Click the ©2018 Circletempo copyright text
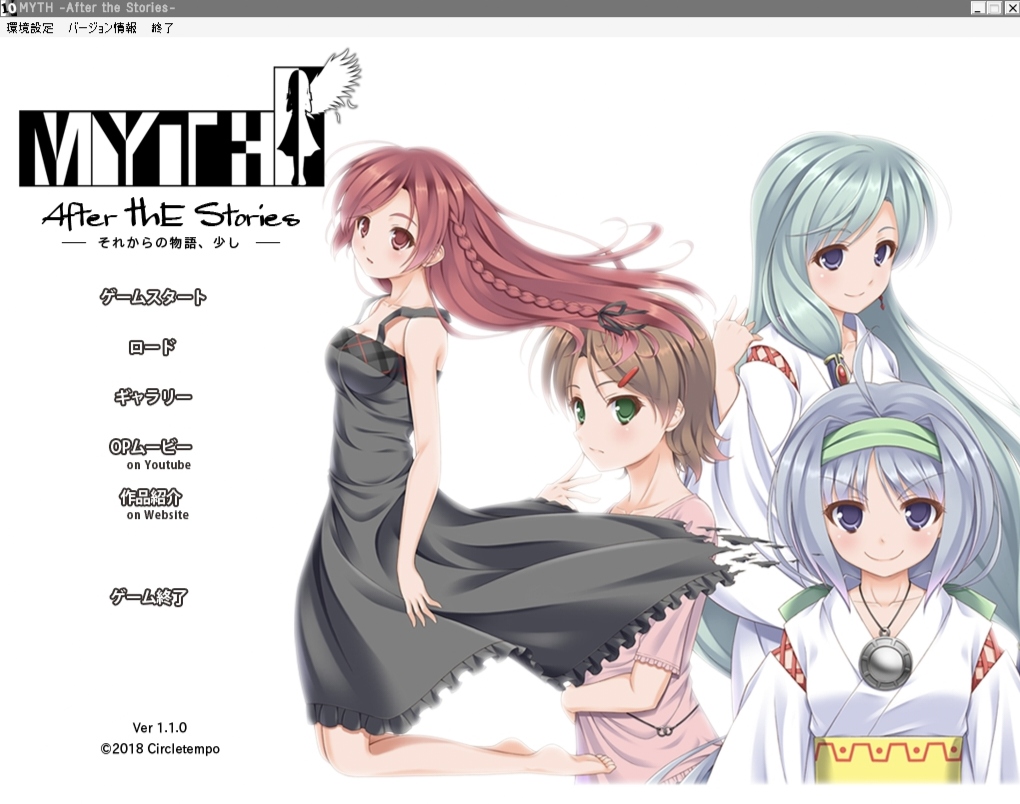Image resolution: width=1020 pixels, height=804 pixels. click(160, 748)
